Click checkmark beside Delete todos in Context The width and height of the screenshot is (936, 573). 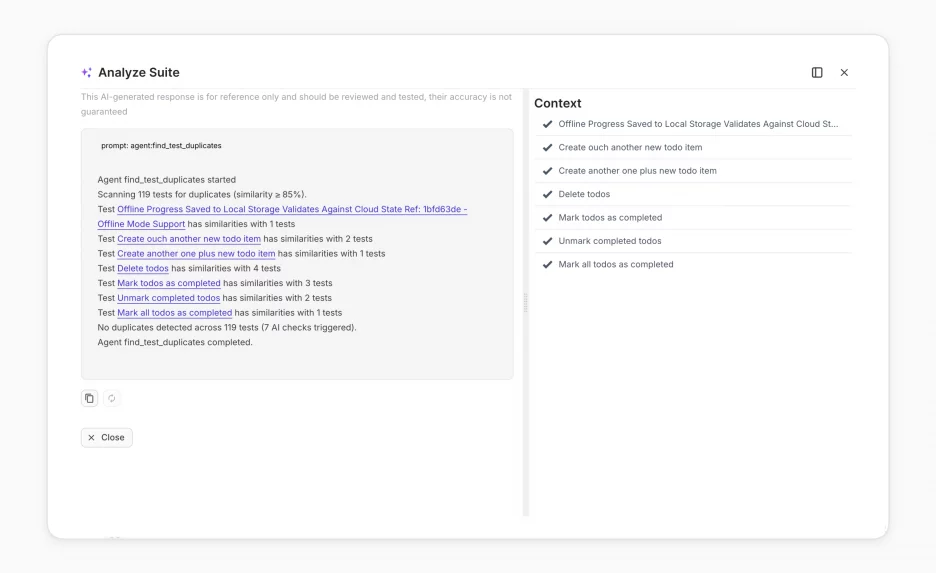[x=547, y=194]
